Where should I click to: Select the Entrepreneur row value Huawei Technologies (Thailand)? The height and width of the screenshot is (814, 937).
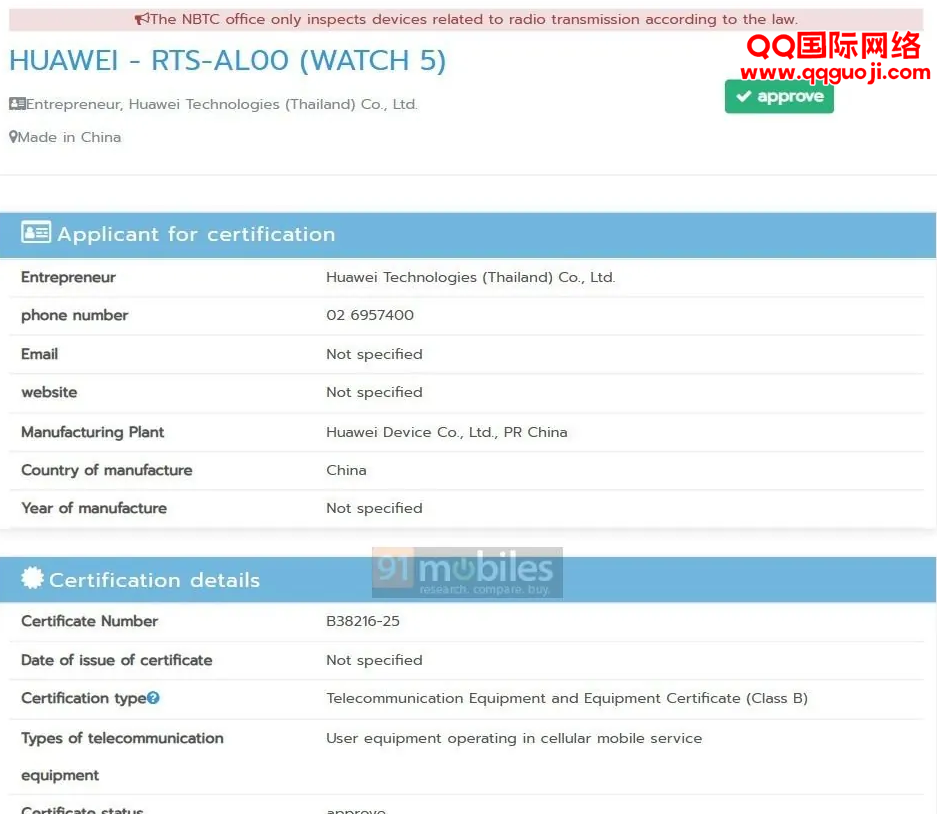pos(470,278)
